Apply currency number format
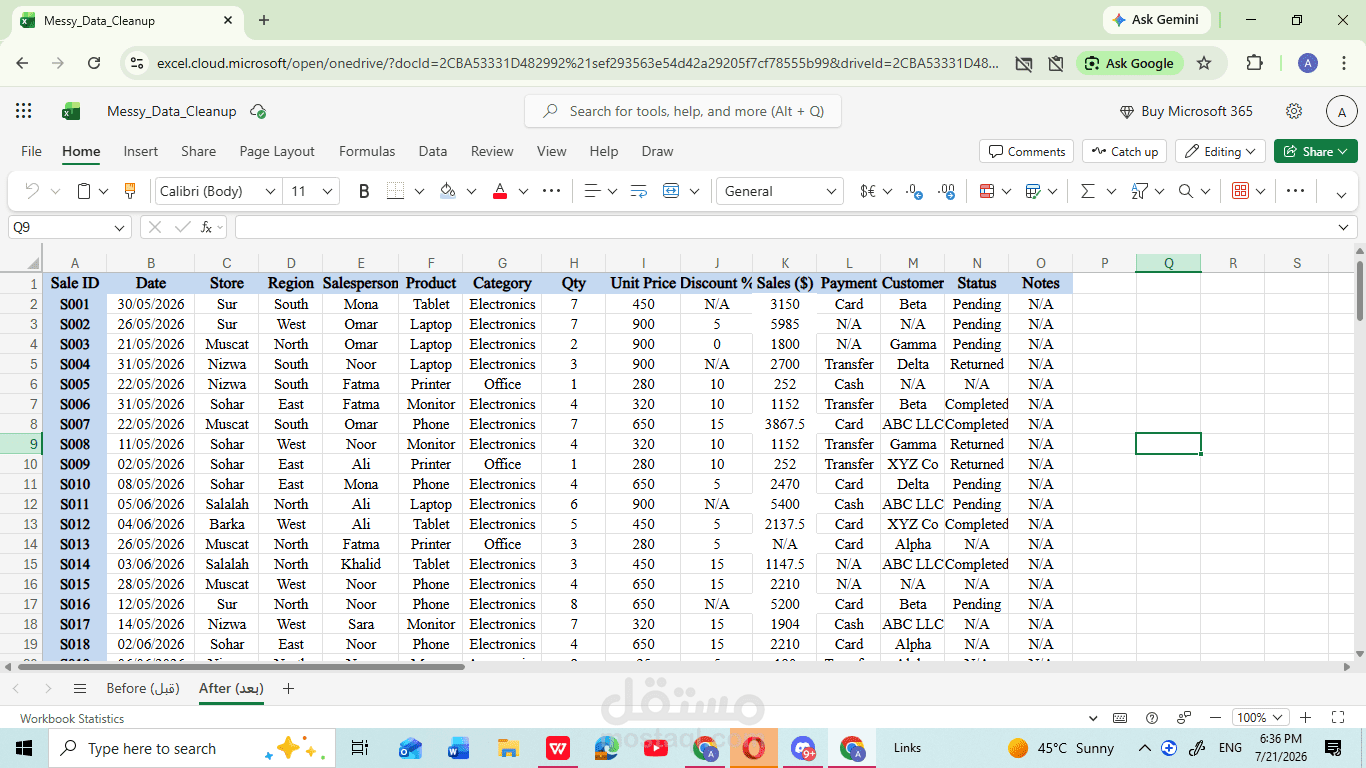This screenshot has width=1366, height=768. (868, 191)
